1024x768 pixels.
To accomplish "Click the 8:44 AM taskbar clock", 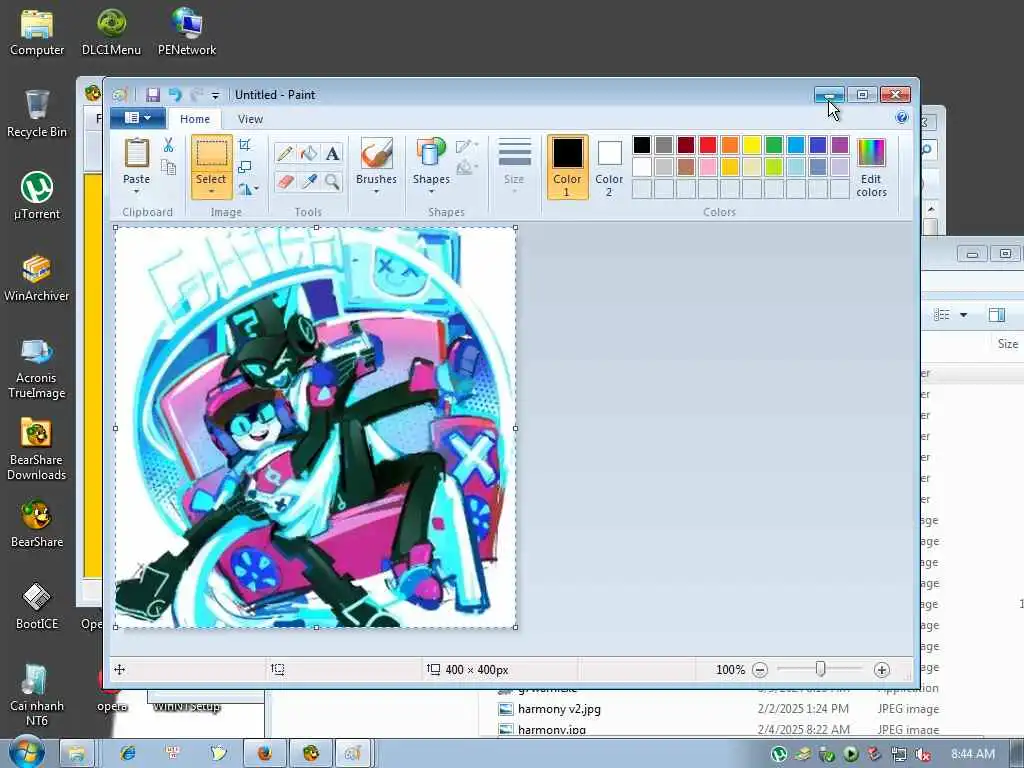I will click(973, 754).
